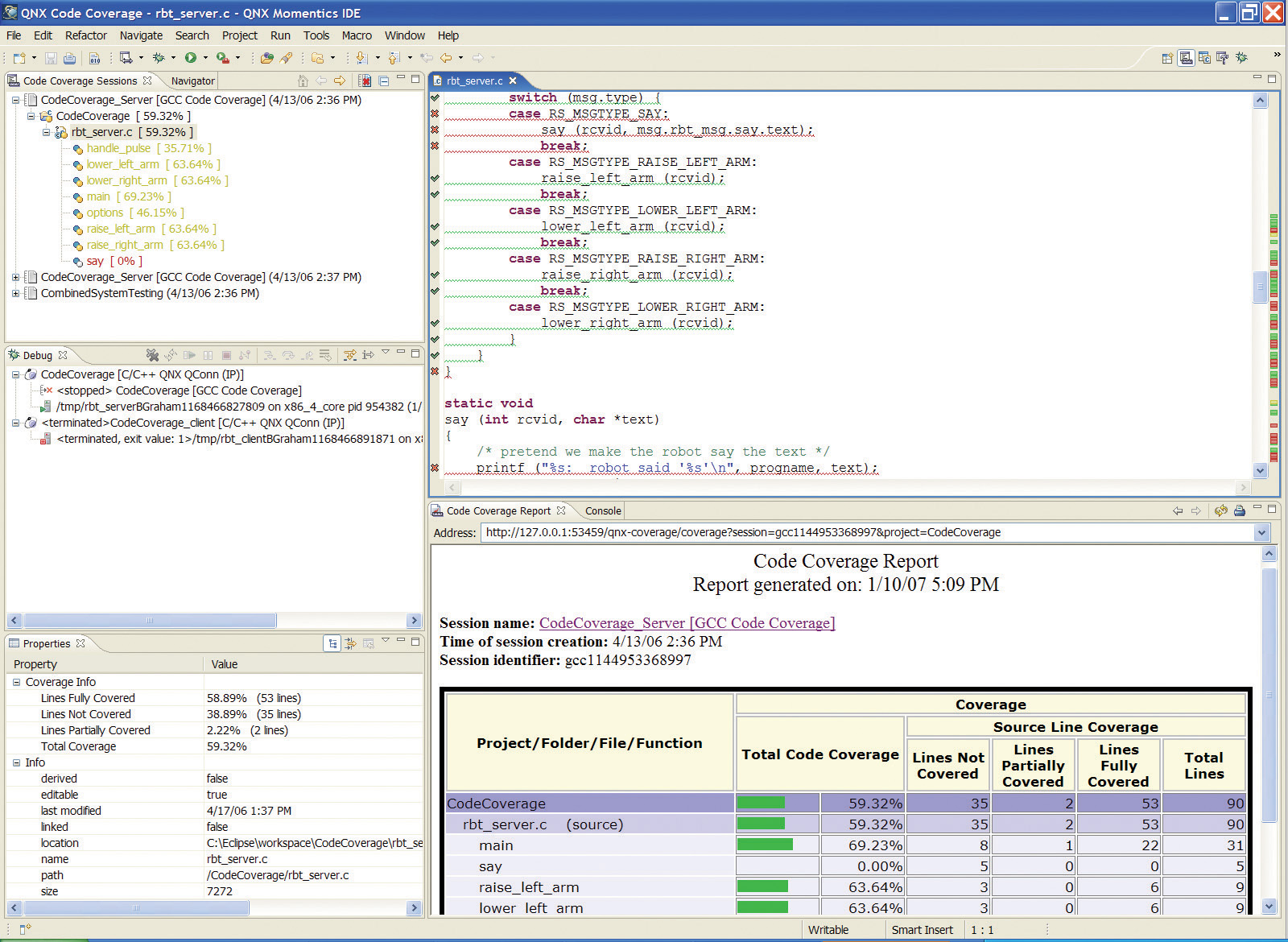Expand the CodeCoverage_Server 2:37 PM session
Viewport: 1288px width, 942px height.
[15, 277]
